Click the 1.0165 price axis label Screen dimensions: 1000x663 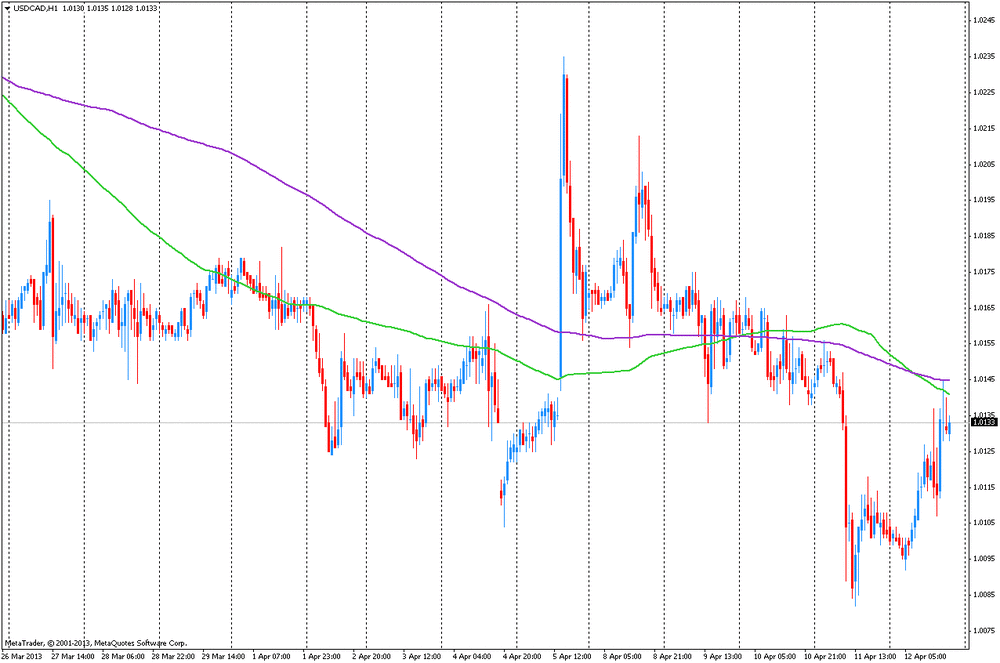[x=984, y=307]
